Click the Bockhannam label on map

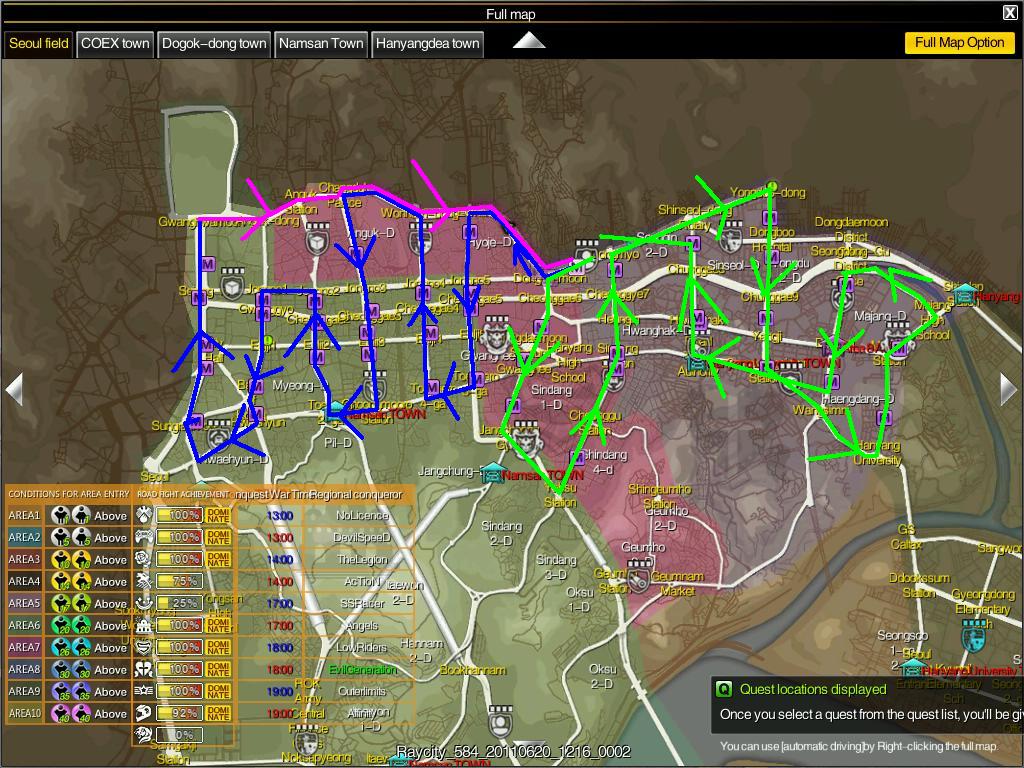click(473, 670)
